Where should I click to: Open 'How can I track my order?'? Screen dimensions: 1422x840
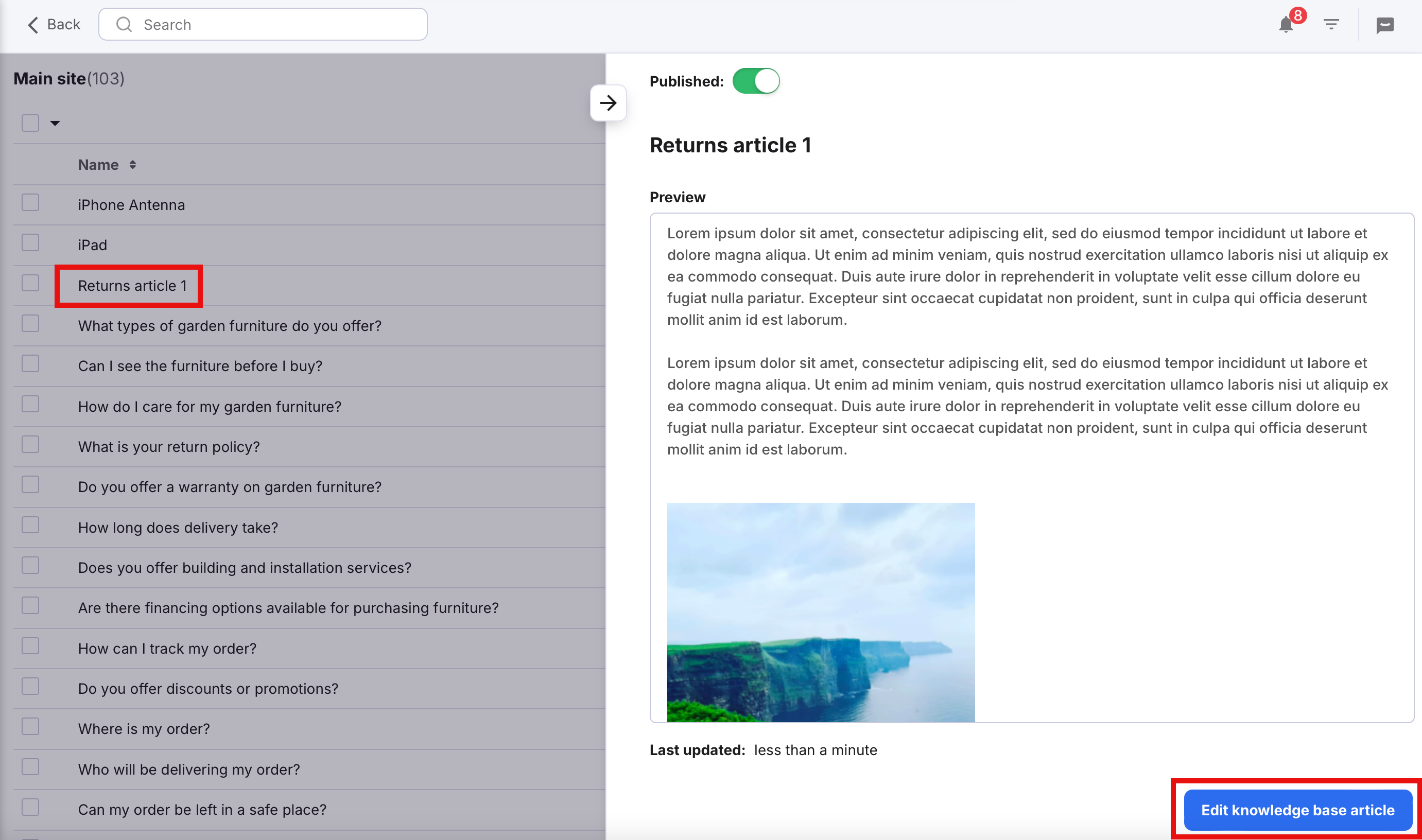(167, 649)
